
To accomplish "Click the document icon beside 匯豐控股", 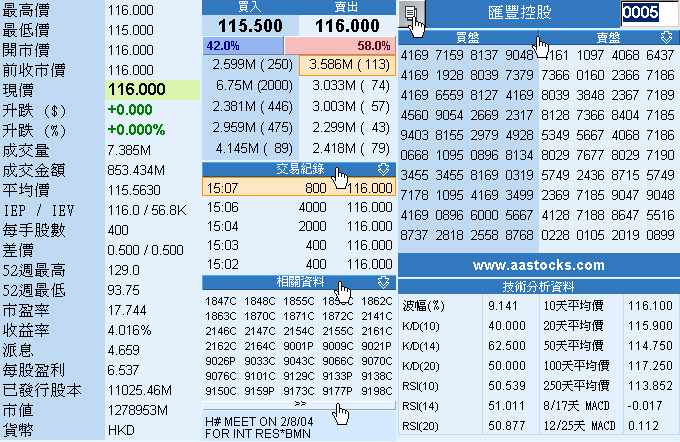I will [411, 14].
